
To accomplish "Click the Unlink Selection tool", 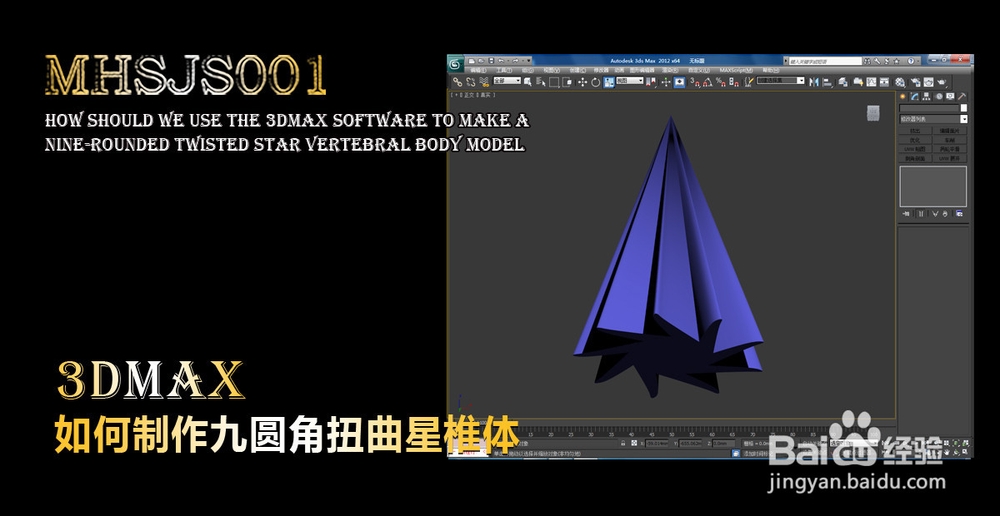I will click(x=471, y=82).
